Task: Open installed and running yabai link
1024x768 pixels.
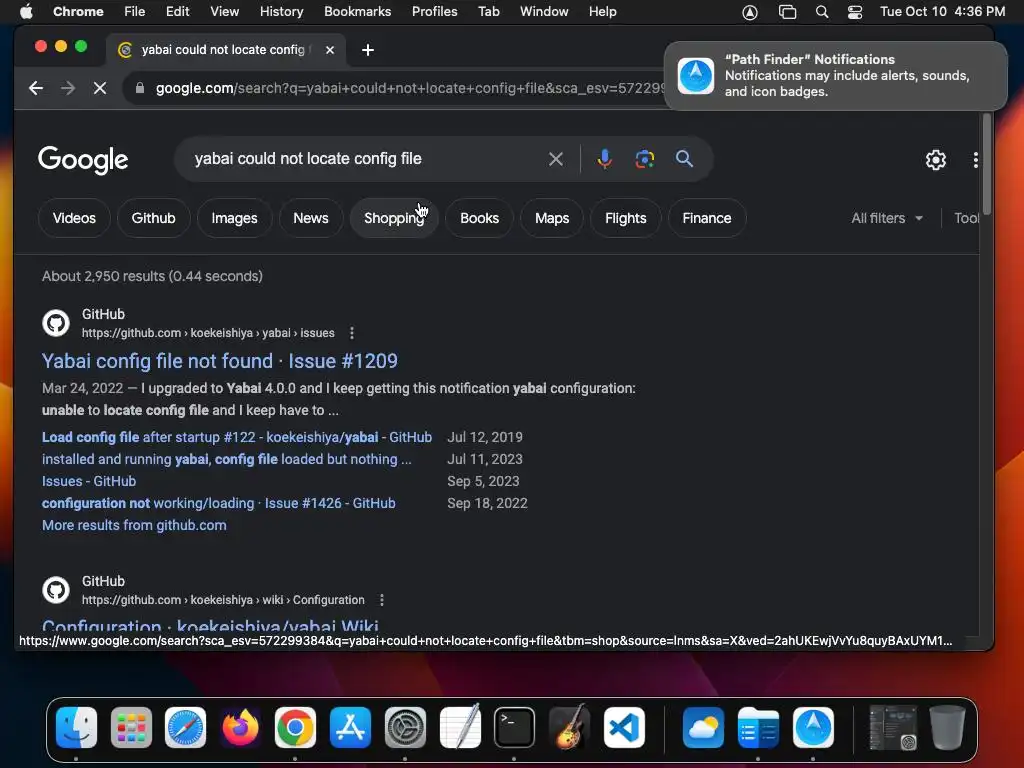Action: [x=227, y=459]
